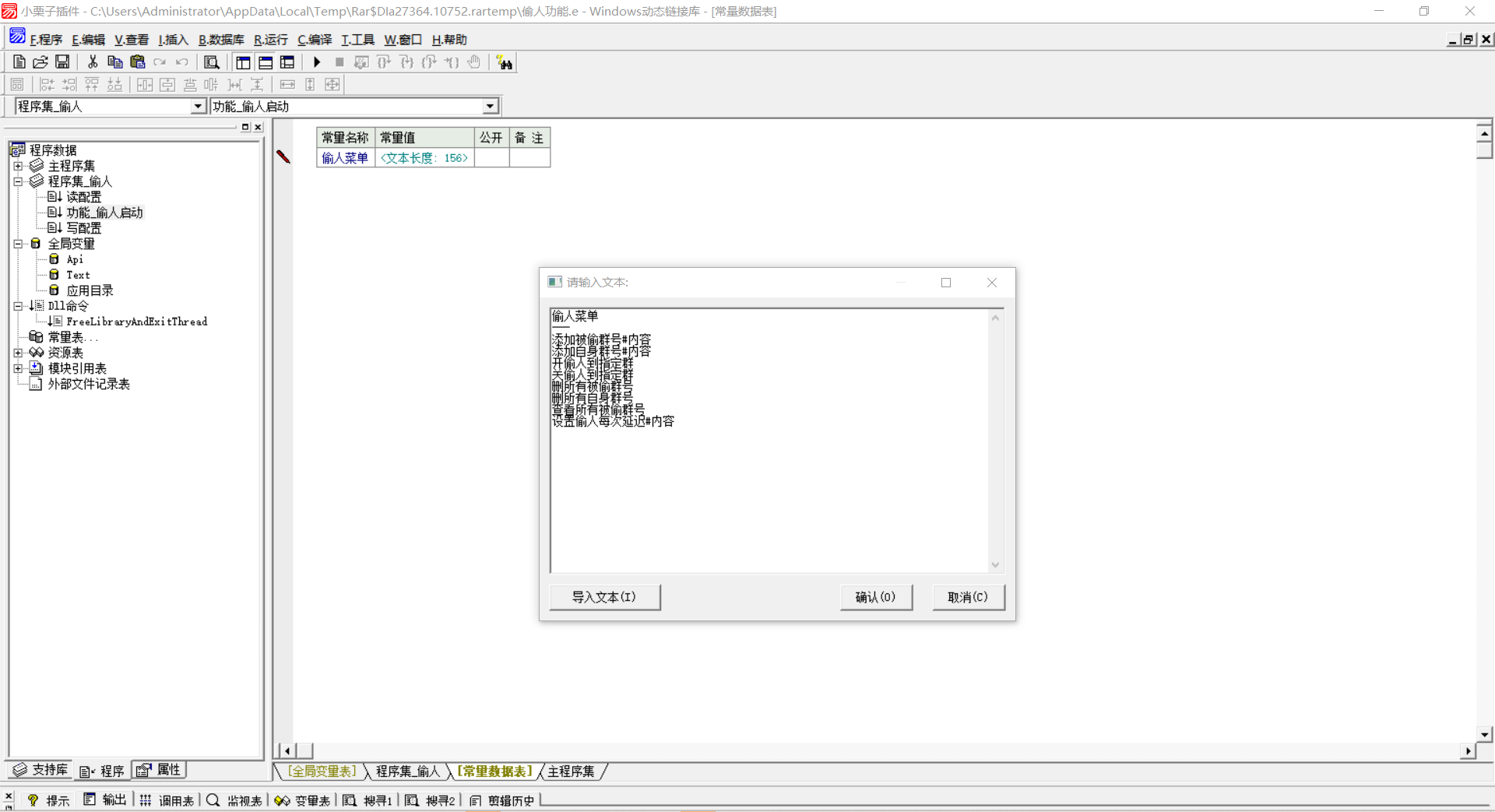Click the Save floppy disk icon

[62, 62]
